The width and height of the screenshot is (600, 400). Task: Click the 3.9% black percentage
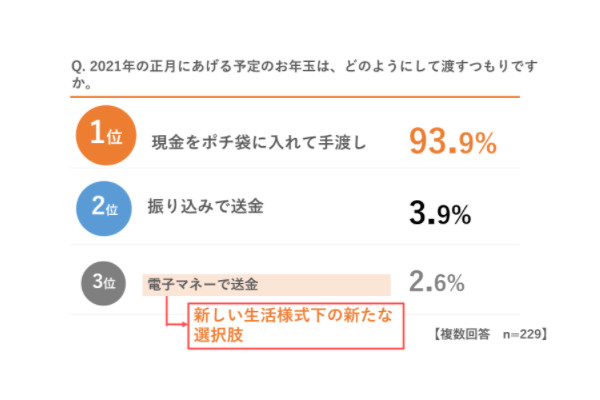[x=440, y=213]
